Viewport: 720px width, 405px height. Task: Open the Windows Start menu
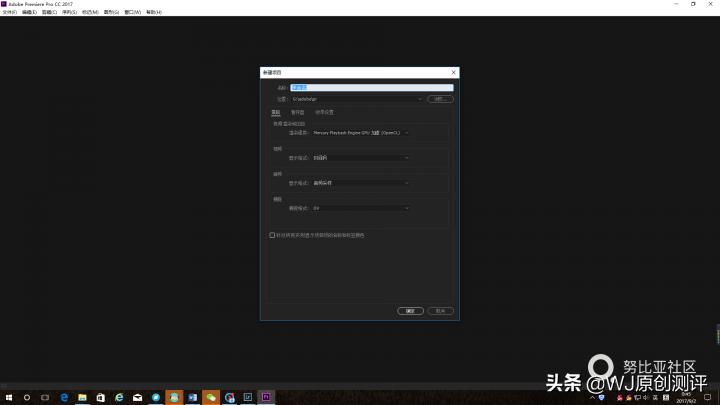pos(8,397)
